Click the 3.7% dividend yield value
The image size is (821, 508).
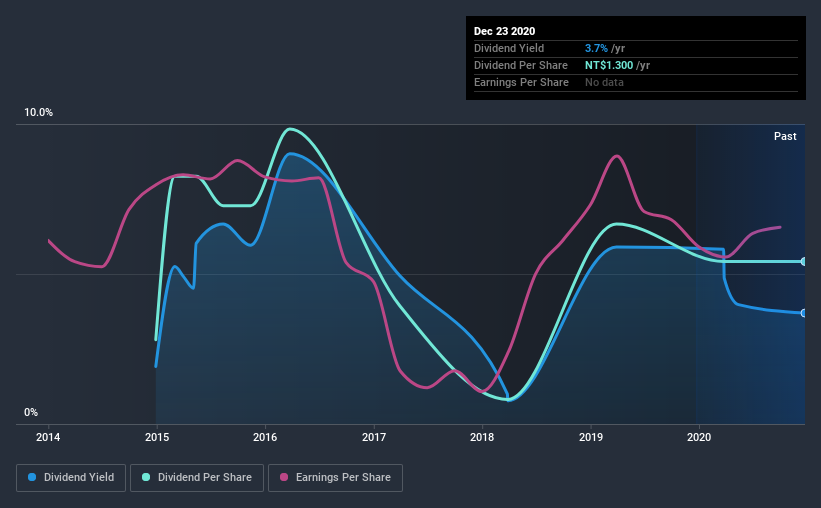(596, 48)
